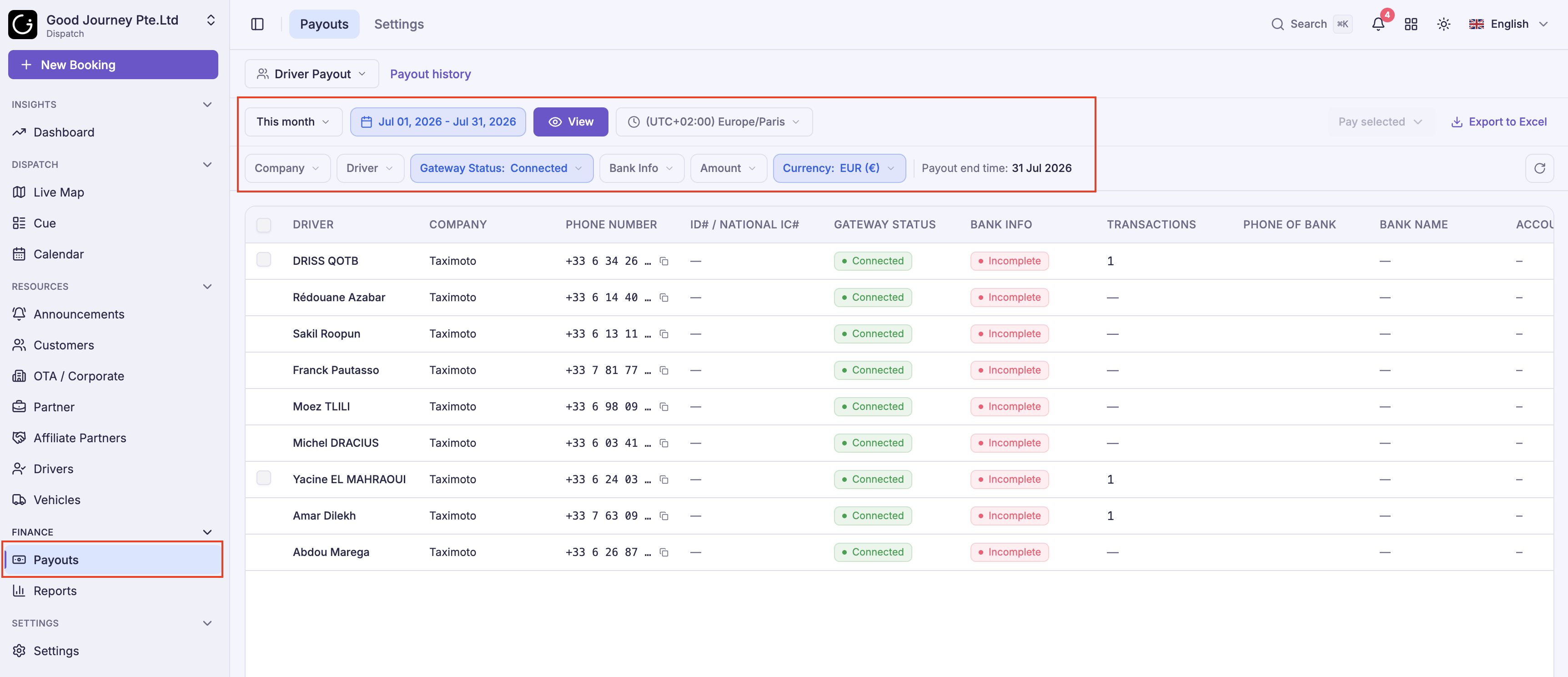Viewport: 1568px width, 677px height.
Task: Open the Currency EUR filter dropdown
Action: [x=839, y=168]
